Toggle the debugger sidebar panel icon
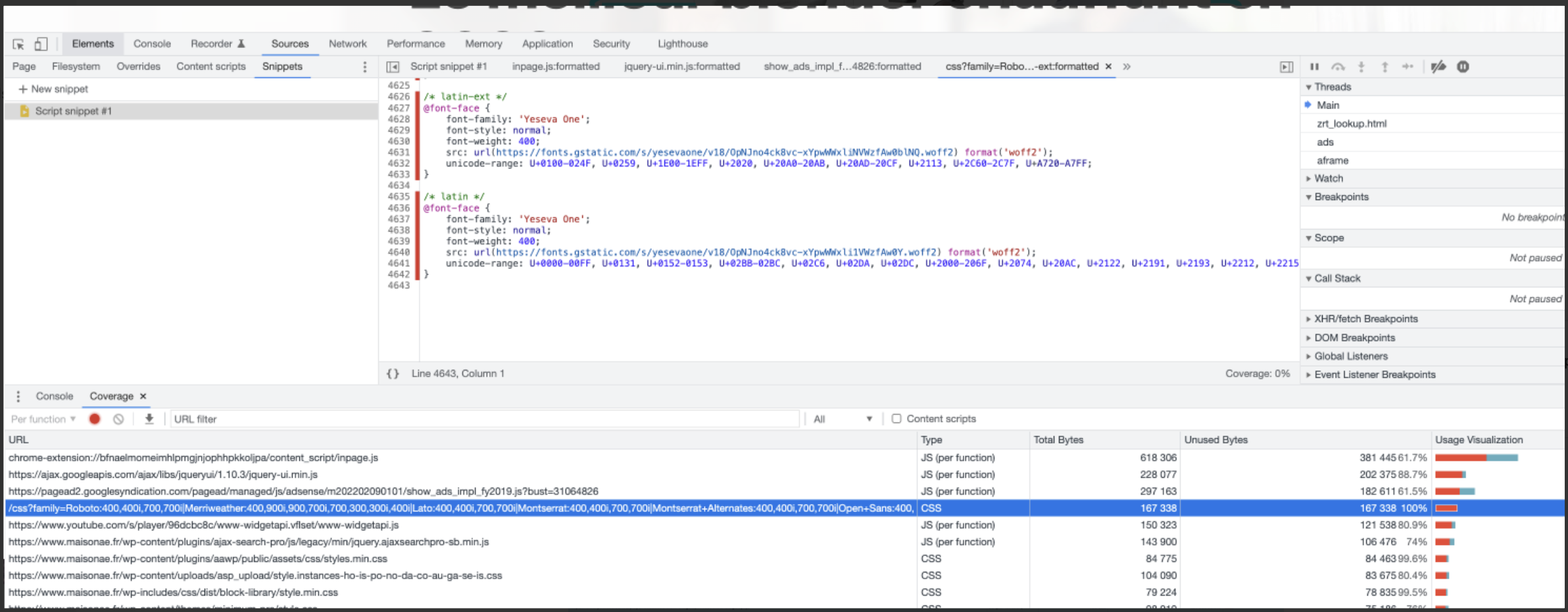The width and height of the screenshot is (1568, 612). 1286,66
